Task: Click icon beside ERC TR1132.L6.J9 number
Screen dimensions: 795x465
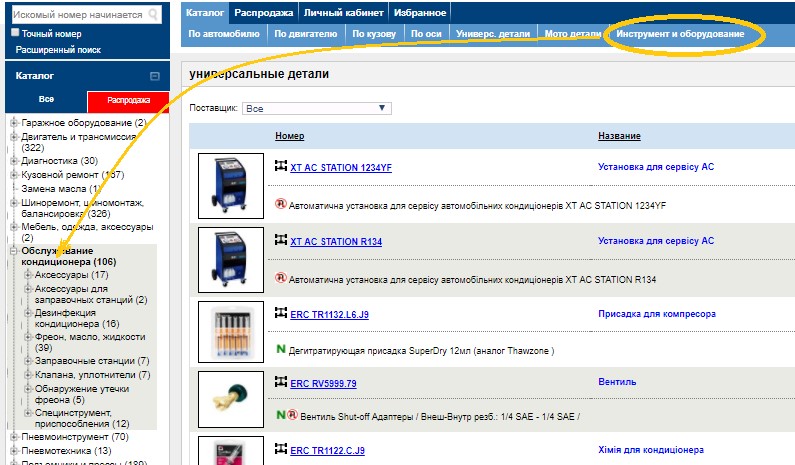Action: coord(281,313)
